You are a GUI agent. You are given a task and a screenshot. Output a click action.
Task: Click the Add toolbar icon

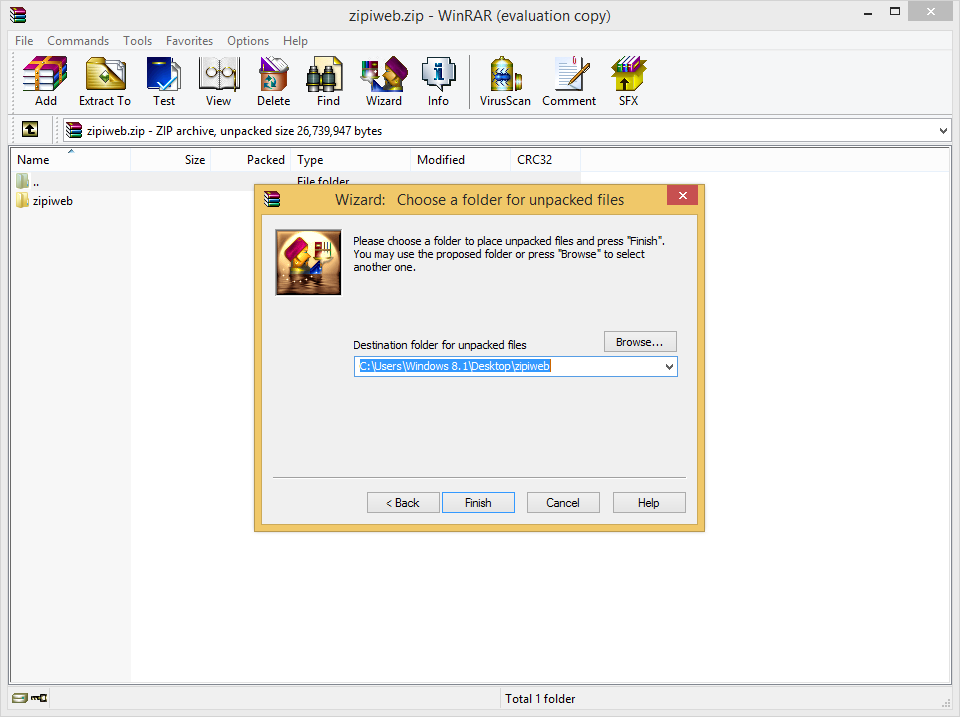click(x=45, y=81)
